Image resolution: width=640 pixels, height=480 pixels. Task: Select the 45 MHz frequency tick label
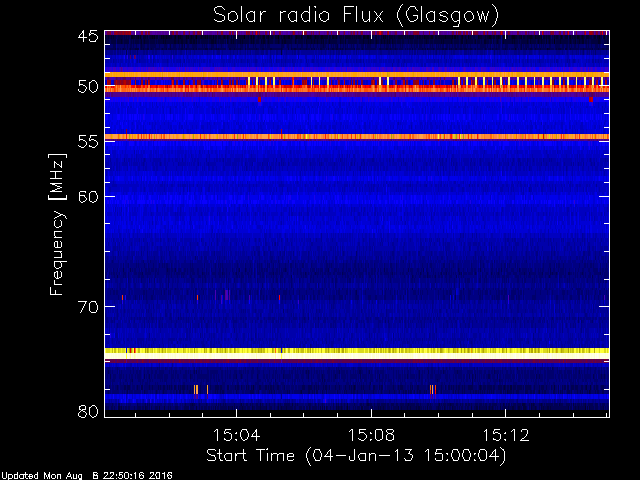(x=88, y=37)
